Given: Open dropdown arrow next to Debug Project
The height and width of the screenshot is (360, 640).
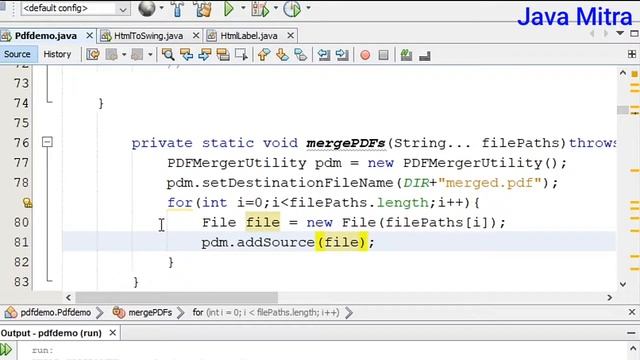Looking at the screenshot, I should (x=276, y=8).
